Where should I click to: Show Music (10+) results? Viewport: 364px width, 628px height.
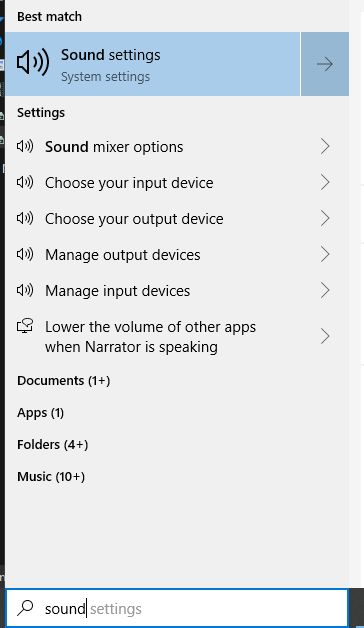click(x=51, y=477)
